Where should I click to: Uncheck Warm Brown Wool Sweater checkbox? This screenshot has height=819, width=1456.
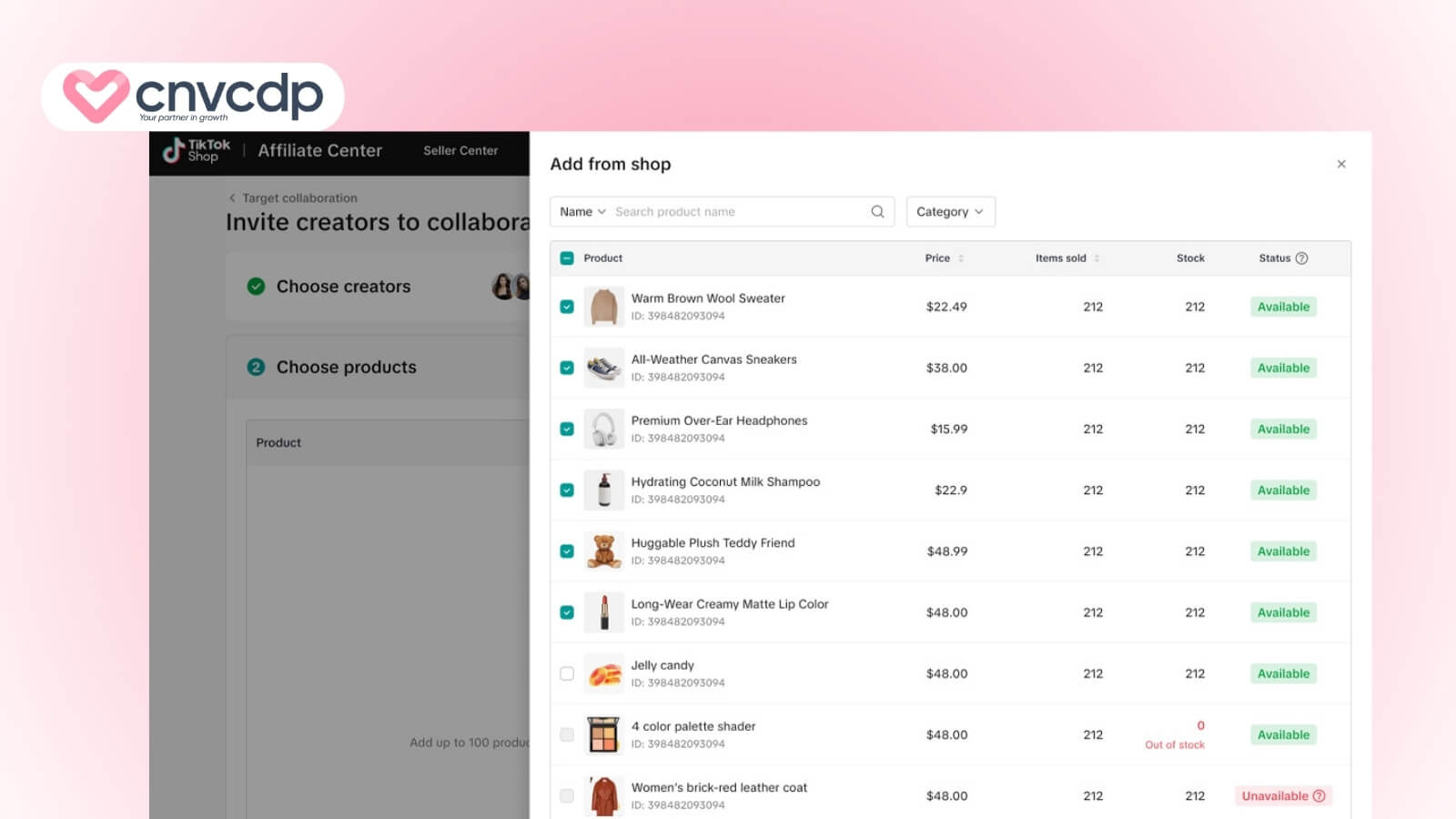click(x=567, y=307)
